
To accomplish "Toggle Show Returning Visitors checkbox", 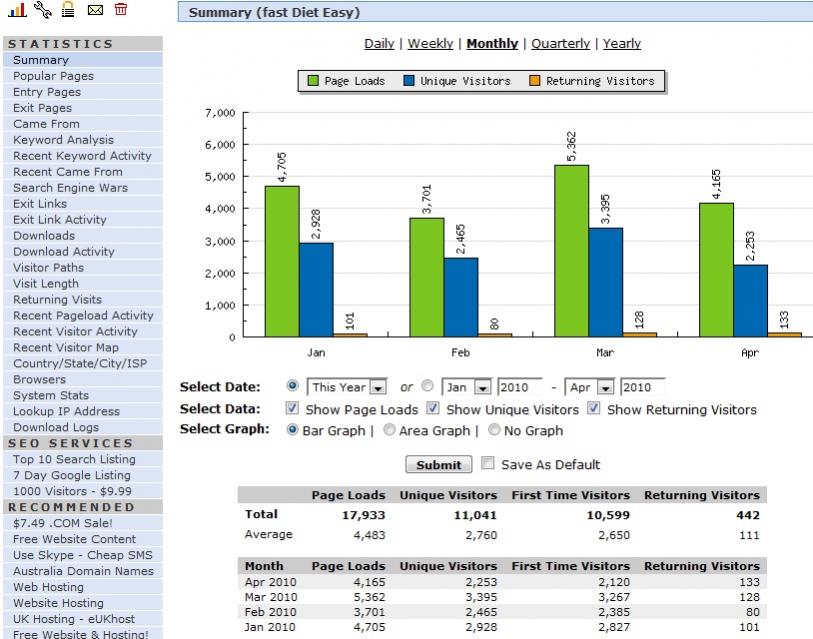I will click(x=593, y=409).
